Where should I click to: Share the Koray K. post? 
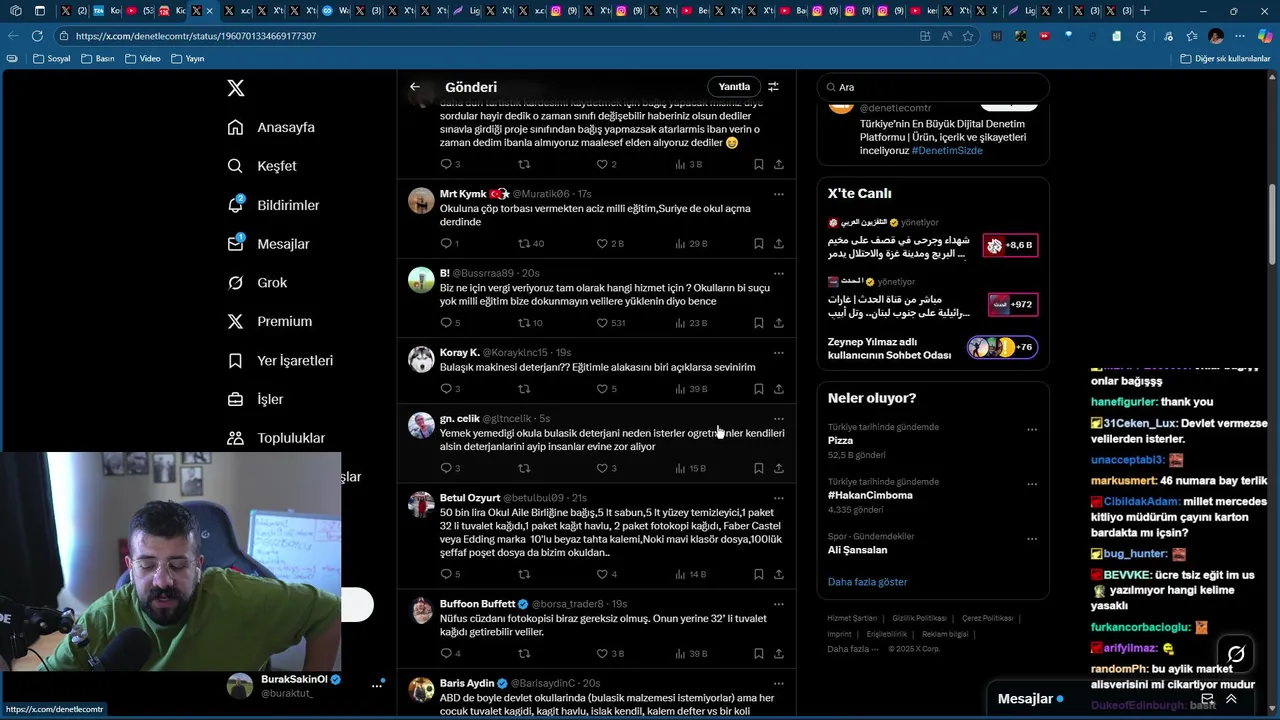click(x=778, y=389)
